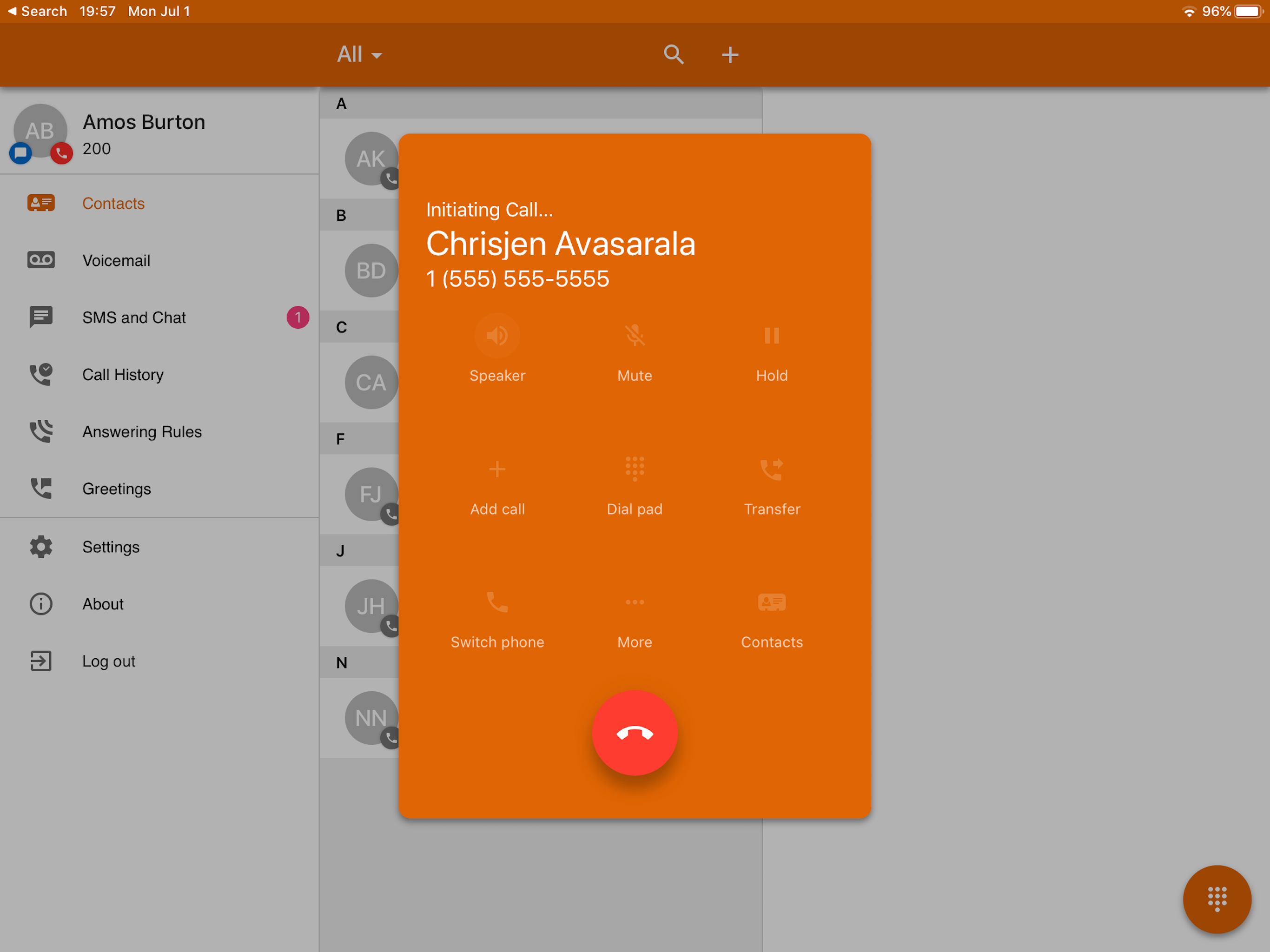Open Voicemail in the sidebar
Image resolution: width=1270 pixels, height=952 pixels.
coord(159,260)
